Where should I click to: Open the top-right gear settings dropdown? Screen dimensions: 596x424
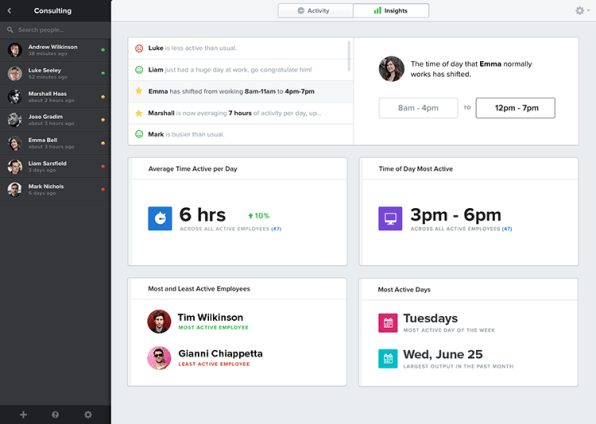(x=582, y=11)
